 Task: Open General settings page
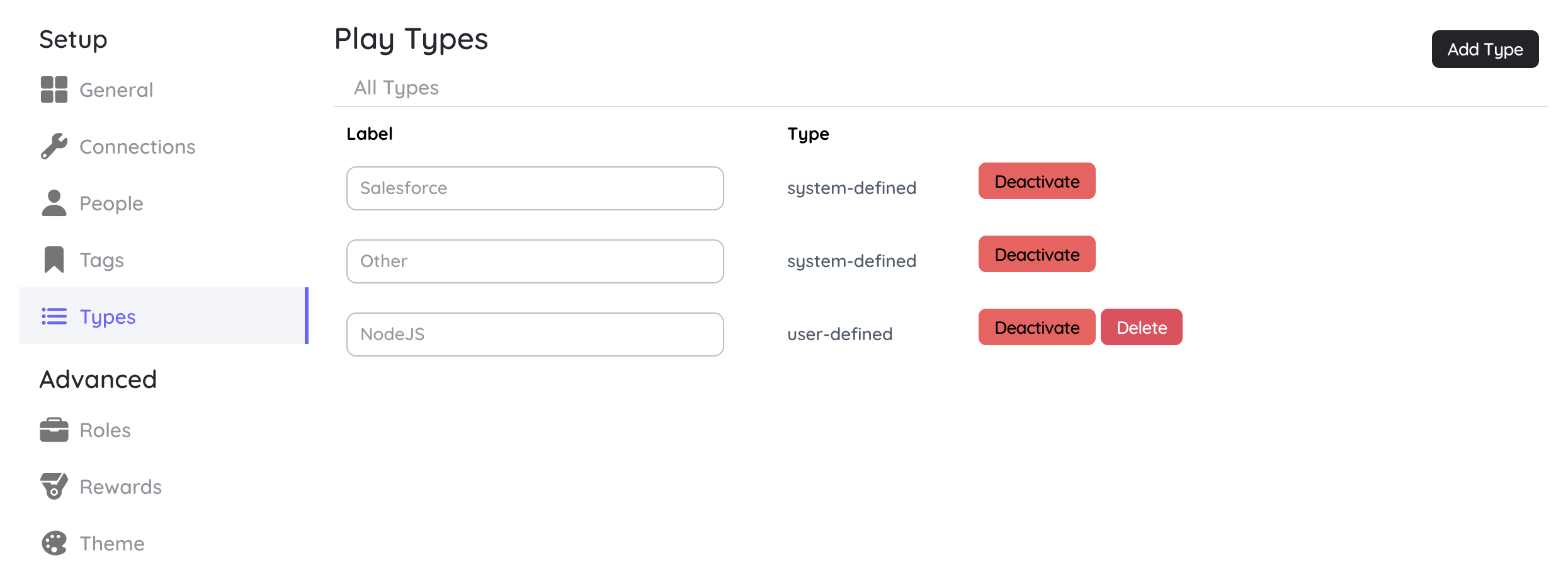coord(164,89)
